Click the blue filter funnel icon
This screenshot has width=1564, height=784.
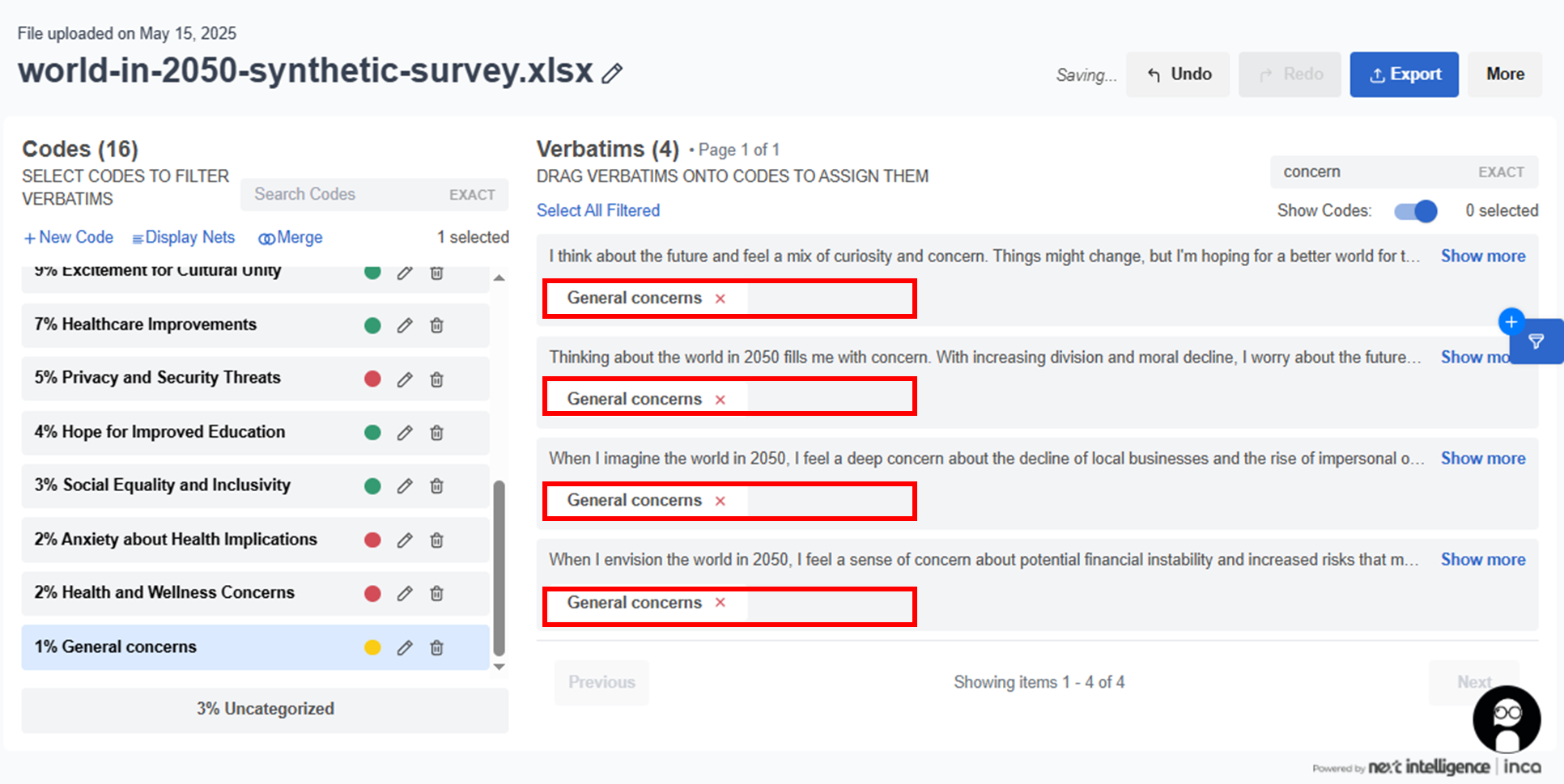point(1536,341)
